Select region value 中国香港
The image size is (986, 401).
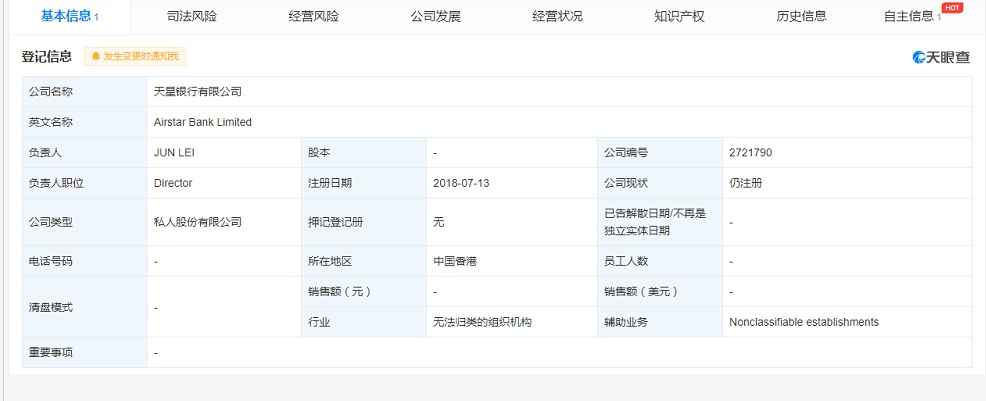(x=455, y=261)
